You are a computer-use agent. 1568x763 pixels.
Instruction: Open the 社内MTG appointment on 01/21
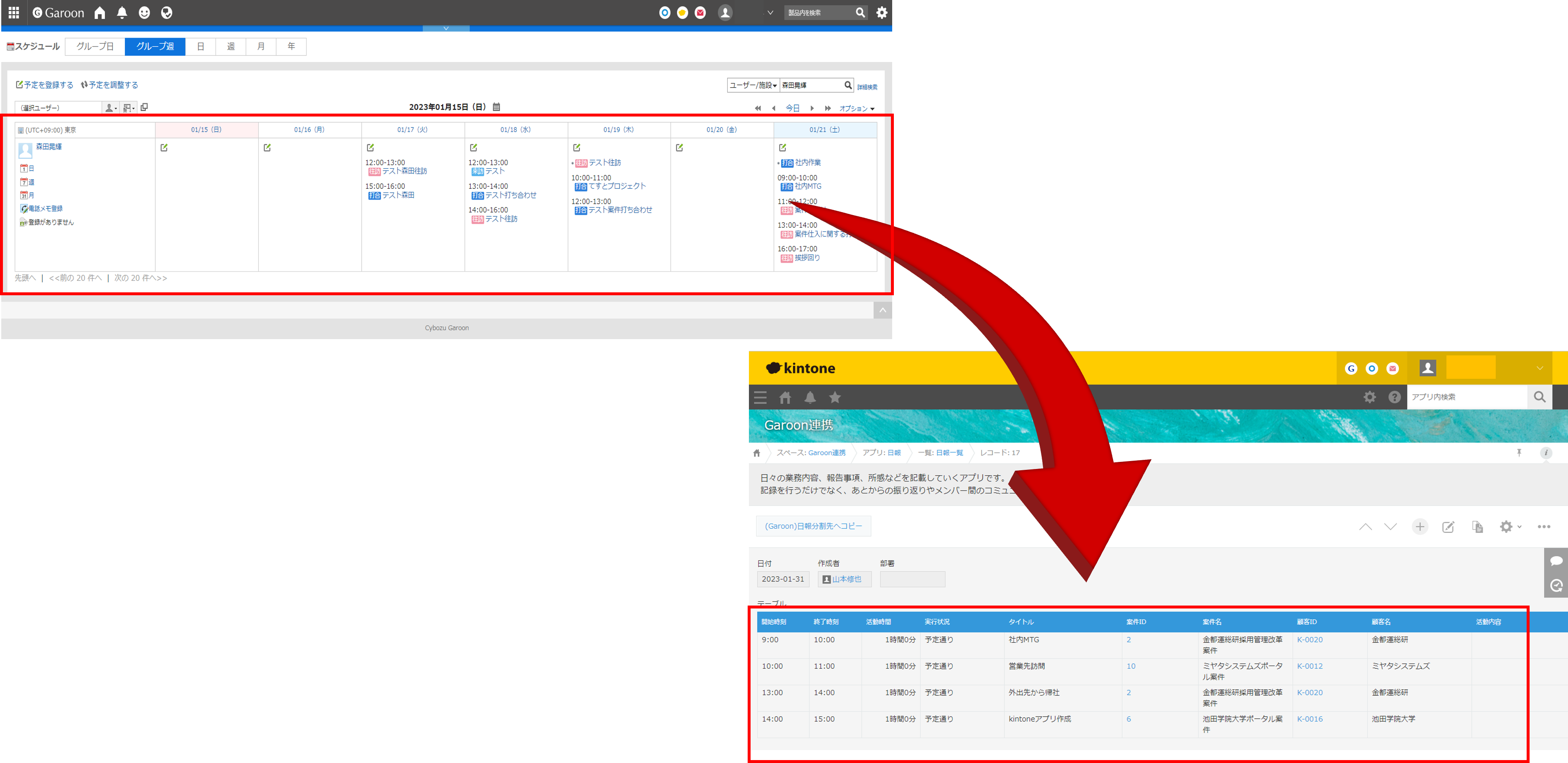pyautogui.click(x=808, y=186)
